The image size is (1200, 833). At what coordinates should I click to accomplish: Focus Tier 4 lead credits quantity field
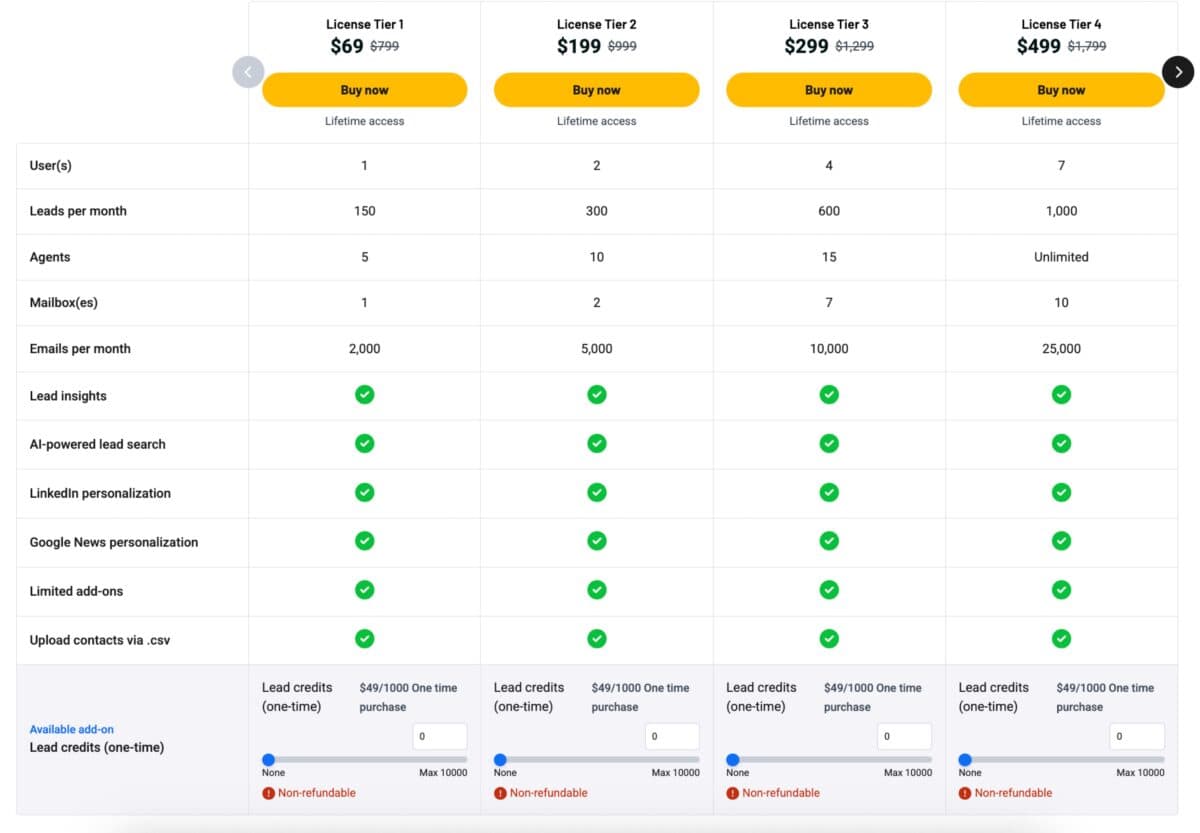pos(1136,737)
